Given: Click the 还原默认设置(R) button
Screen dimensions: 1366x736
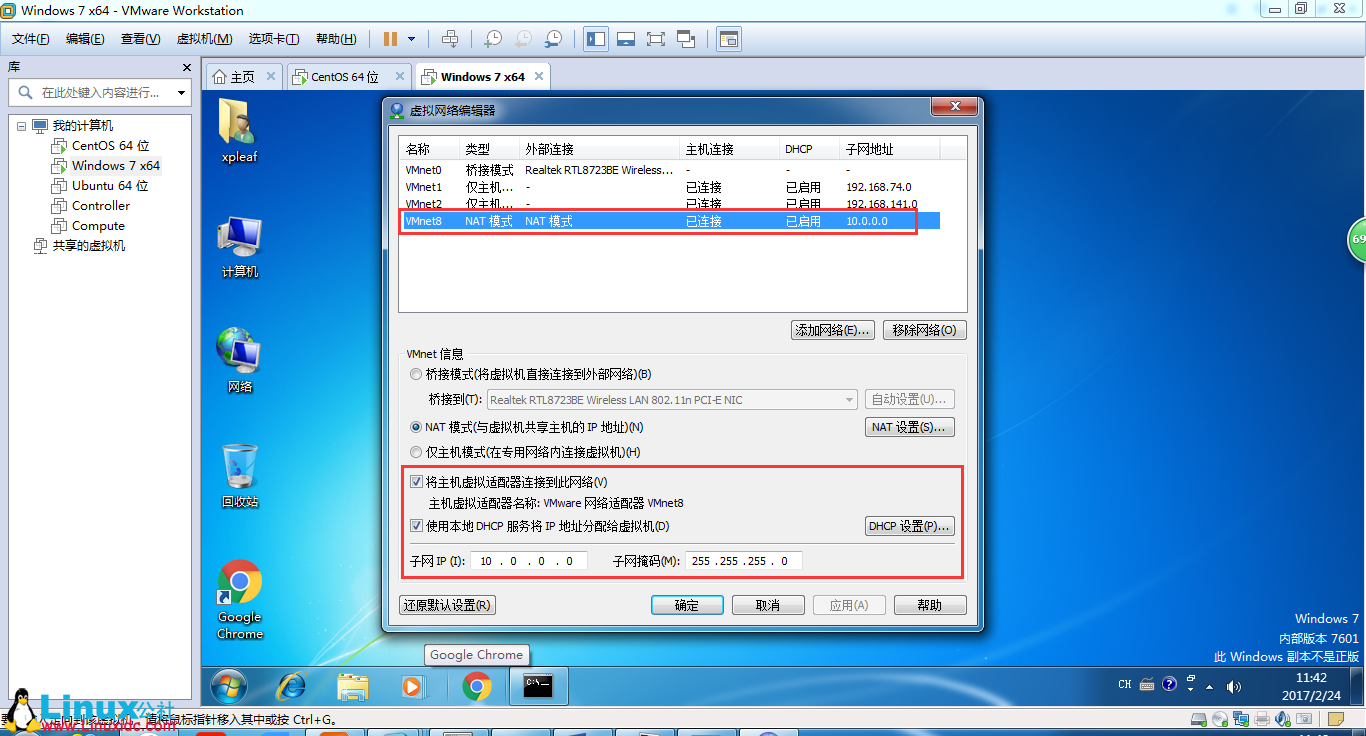Looking at the screenshot, I should [447, 605].
